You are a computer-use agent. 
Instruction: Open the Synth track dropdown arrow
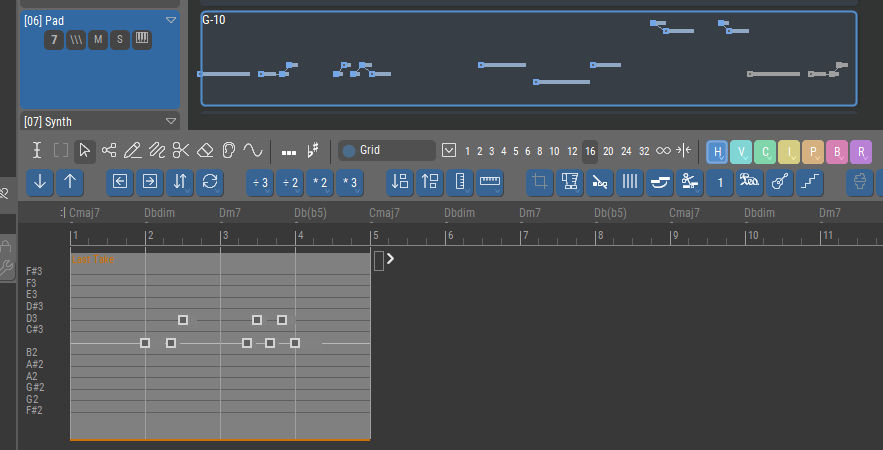point(170,122)
